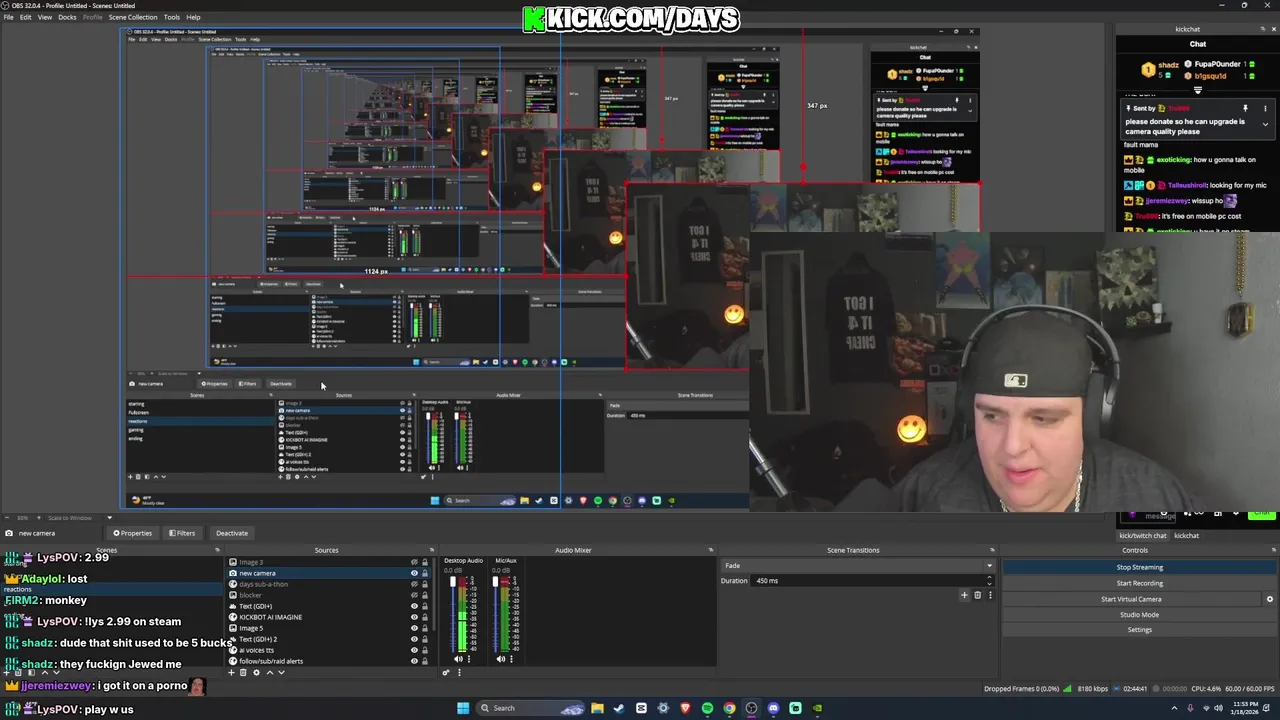Show hidden system tray icons chevron

(1174, 708)
